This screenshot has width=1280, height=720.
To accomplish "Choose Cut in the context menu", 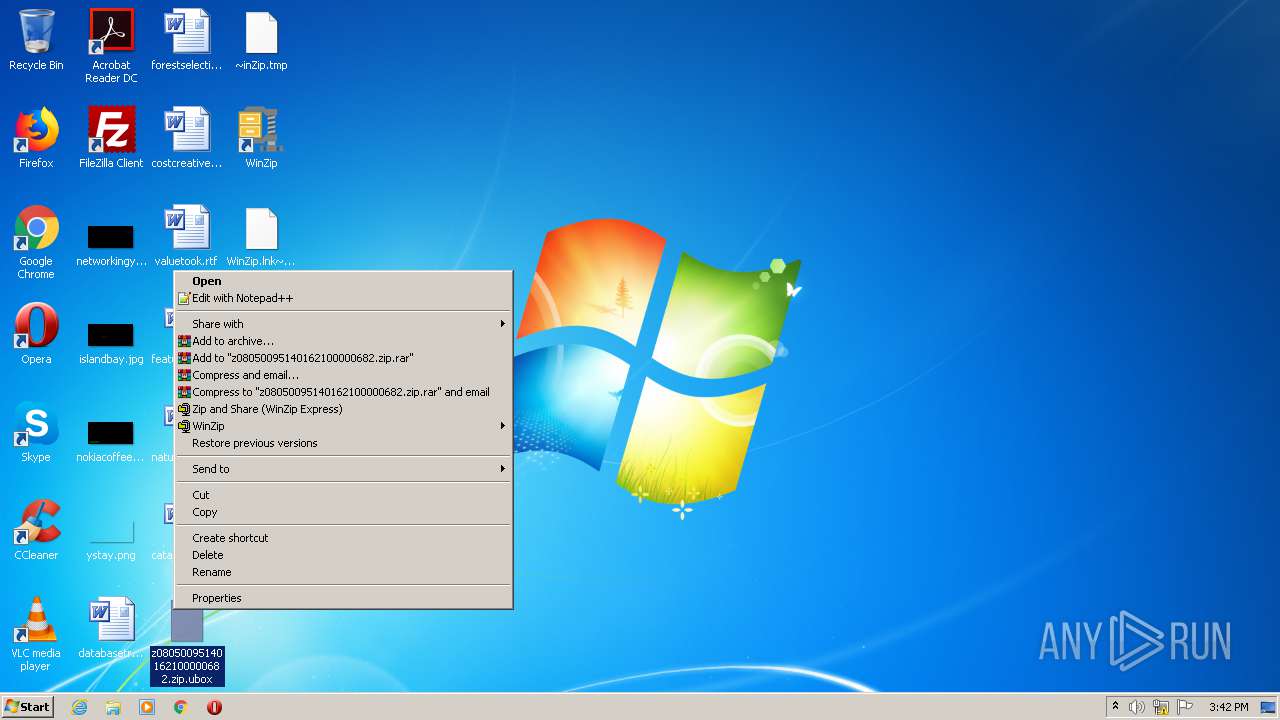I will 343,495.
